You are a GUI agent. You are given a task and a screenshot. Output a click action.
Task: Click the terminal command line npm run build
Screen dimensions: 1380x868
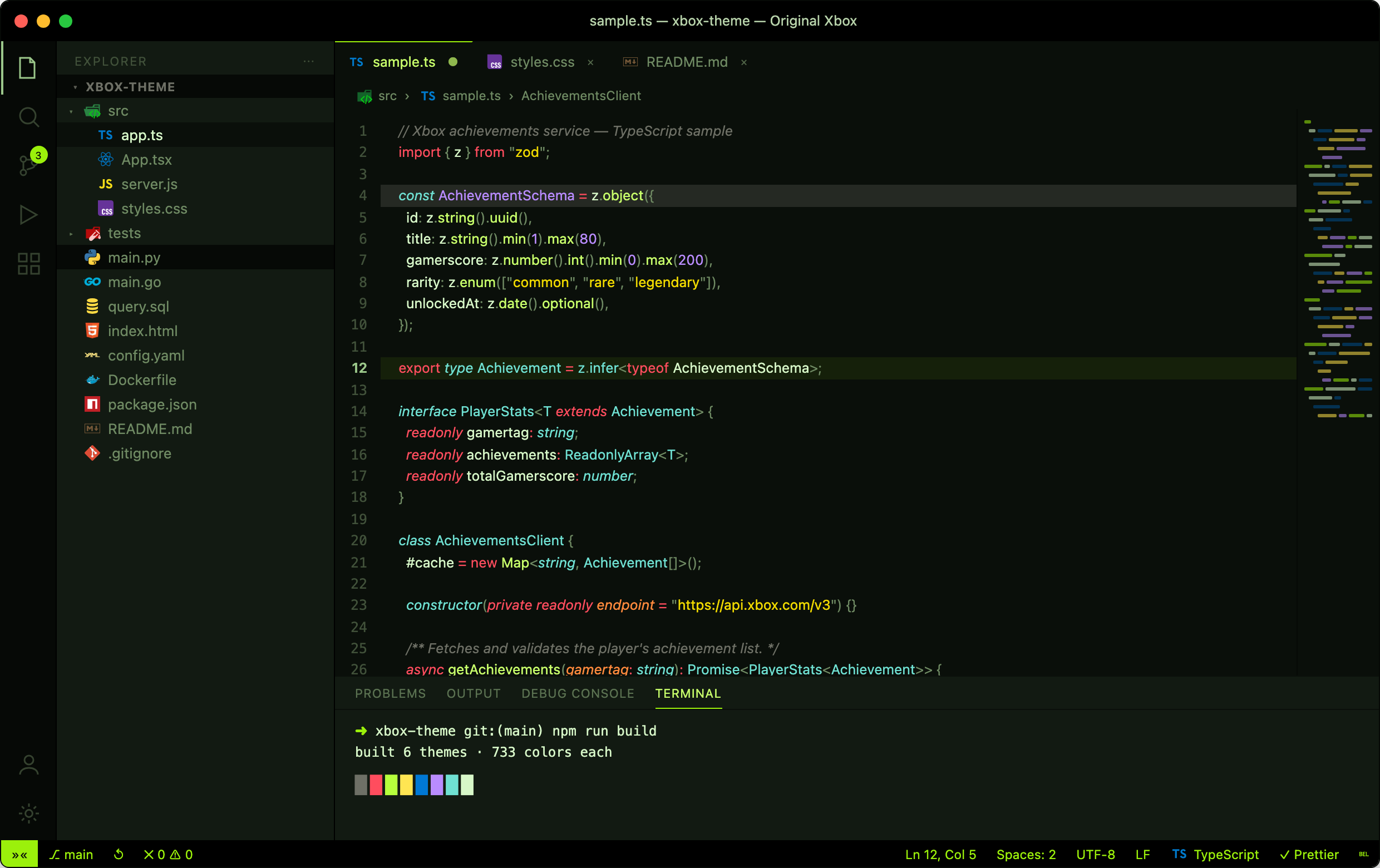505,731
